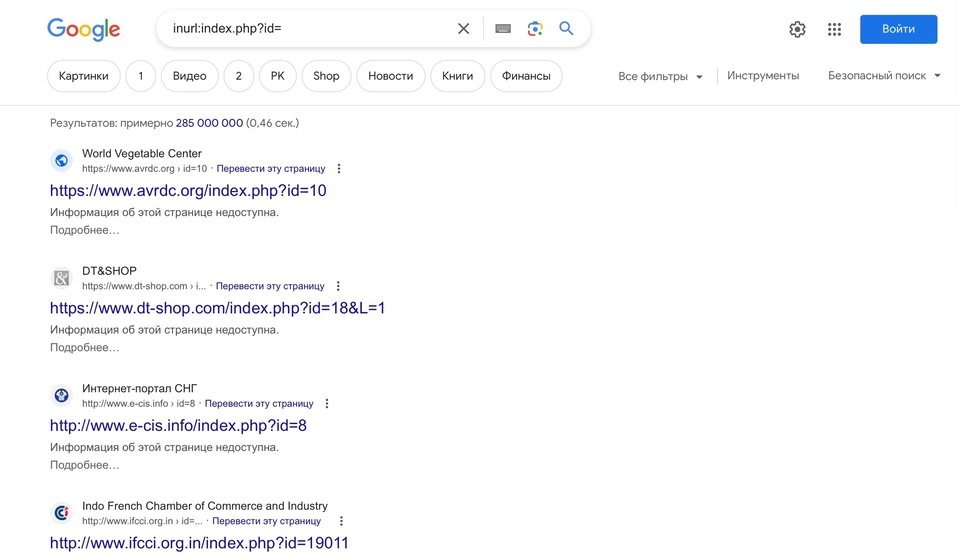Open the settings gear icon
Screen dimensions: 960x558
(x=797, y=29)
